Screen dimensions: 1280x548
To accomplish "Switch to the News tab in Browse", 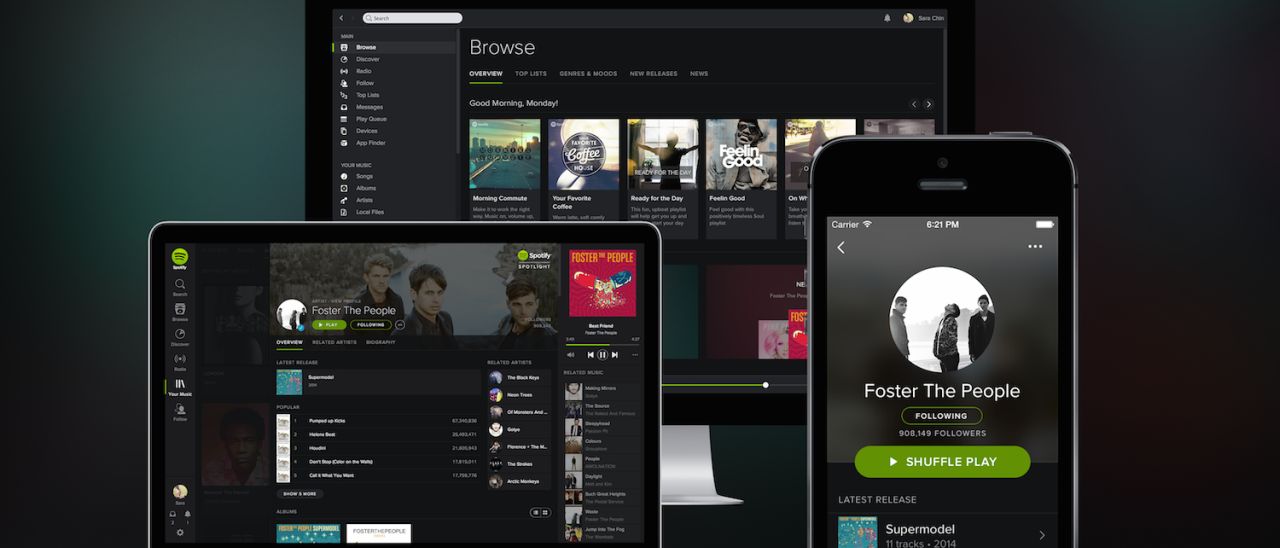I will click(x=699, y=74).
